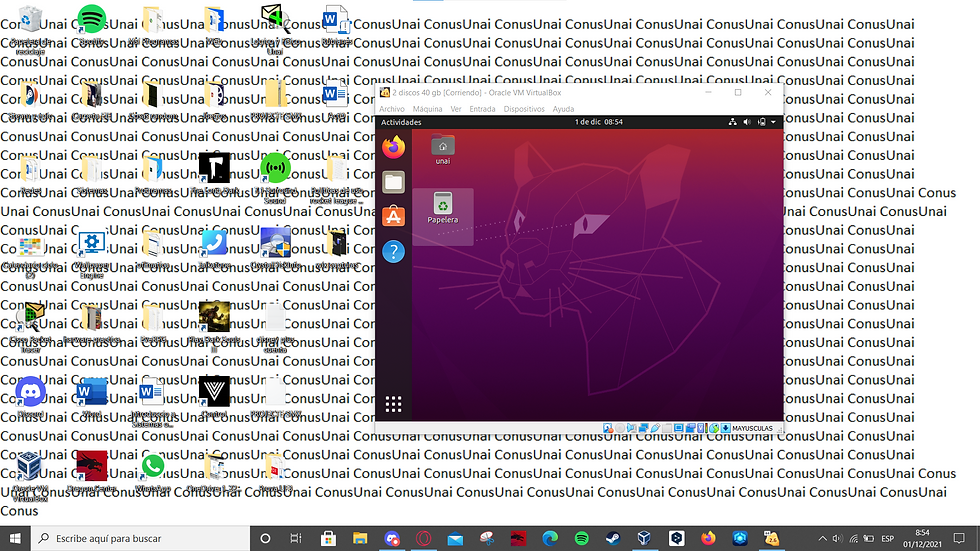The height and width of the screenshot is (551, 980).
Task: Open Files from the Ubuntu dock
Action: [393, 182]
